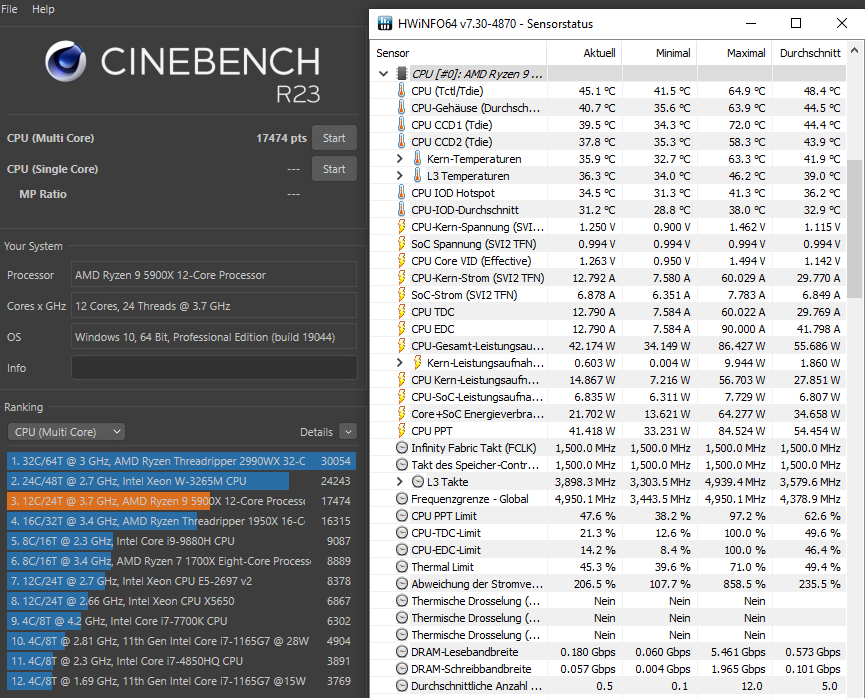This screenshot has width=865, height=698.
Task: Click clock icon beside Infinity Fabric Takt
Action: (402, 448)
